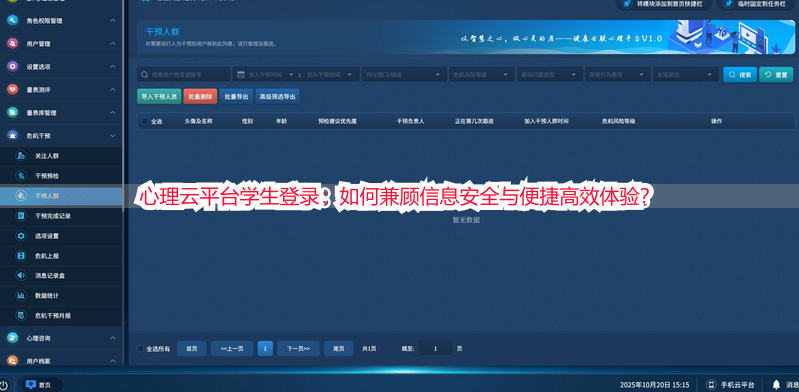Click the 导入干预人员 button
799x392 pixels.
click(159, 96)
